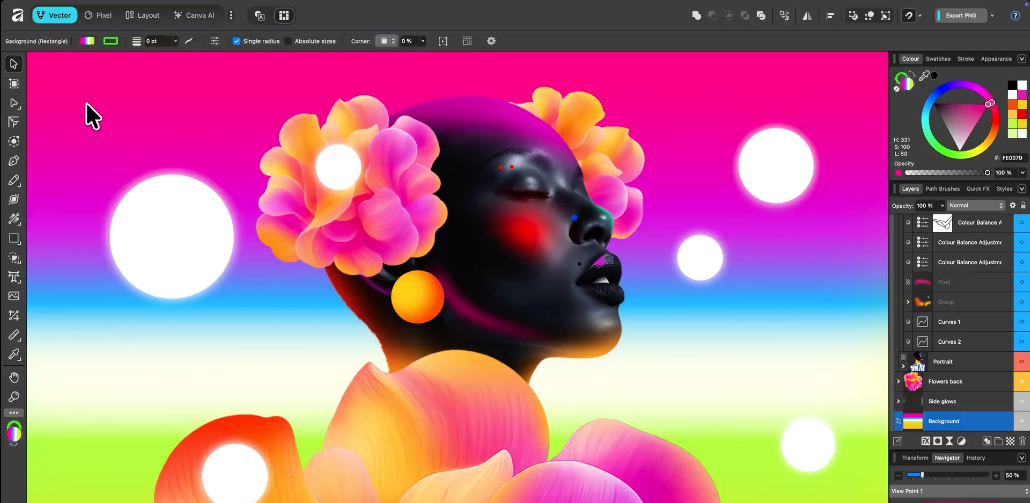
Task: Add live filter hourglass icon
Action: click(x=949, y=441)
